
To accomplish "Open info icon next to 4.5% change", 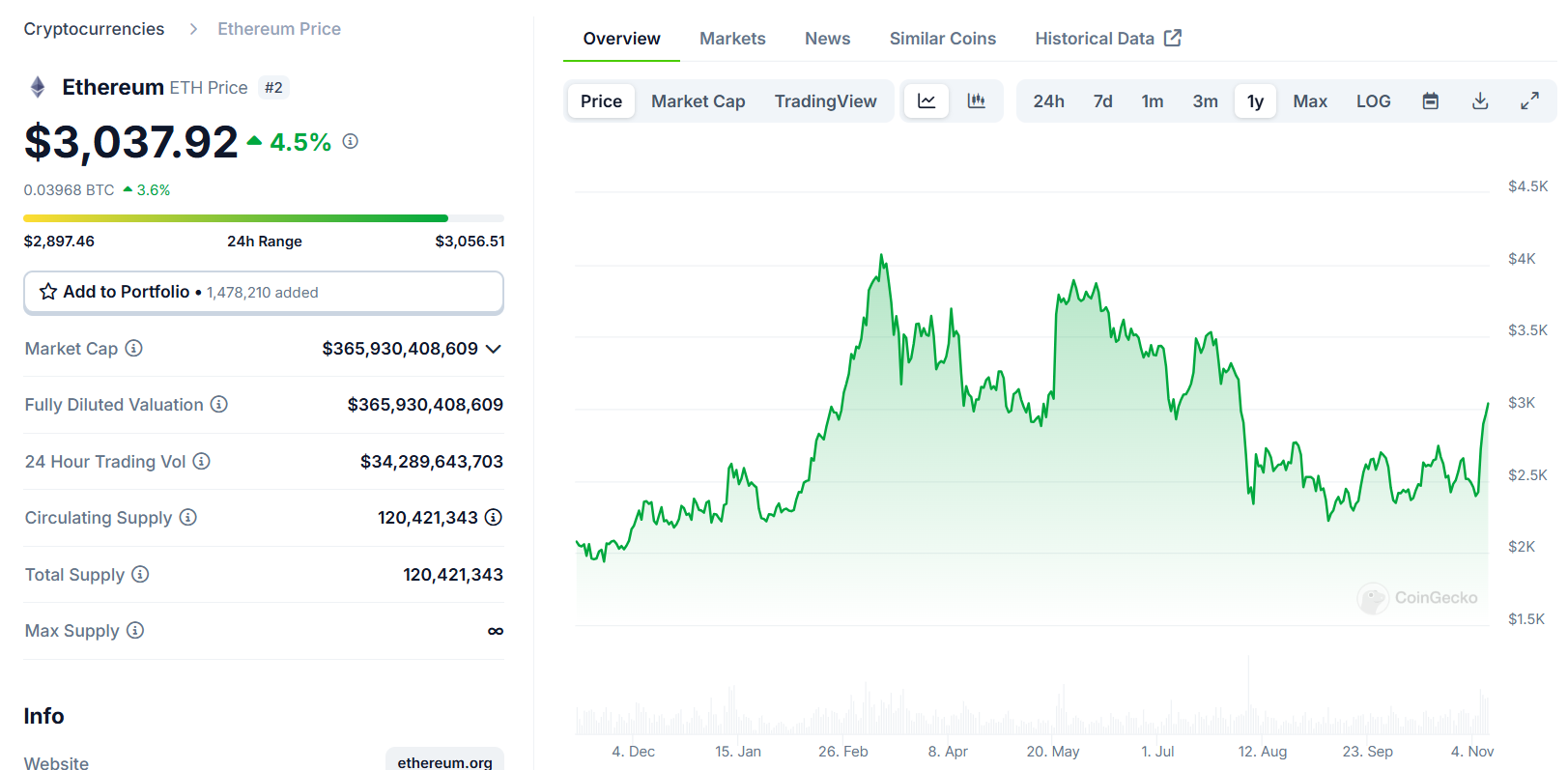I will click(351, 141).
